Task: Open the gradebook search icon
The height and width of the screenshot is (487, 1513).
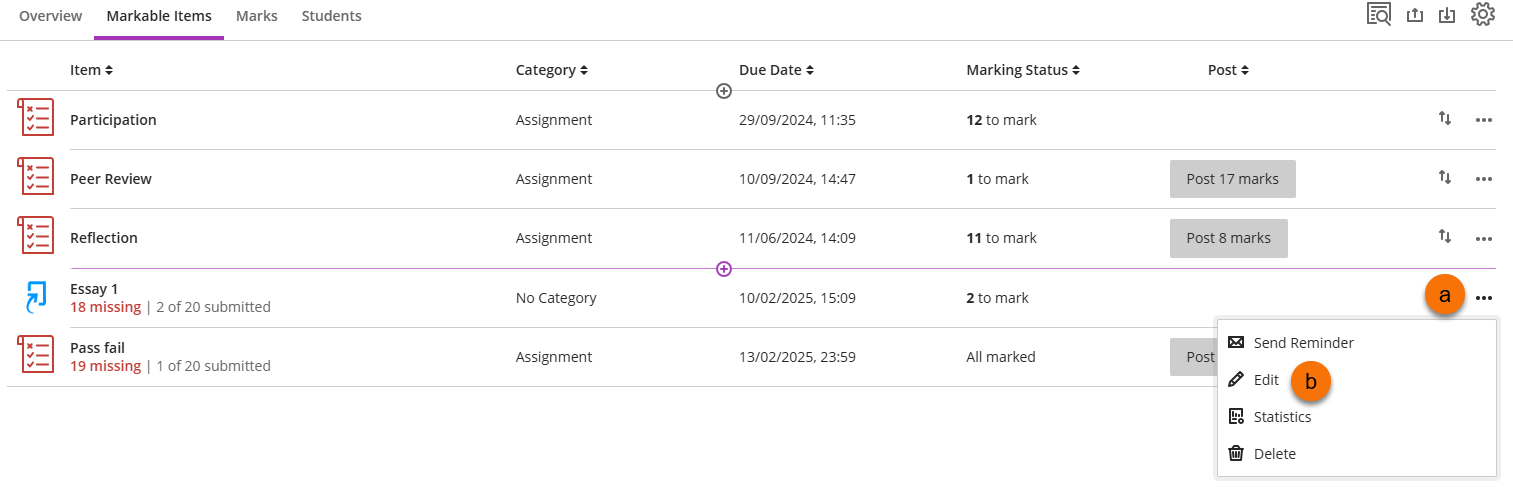Action: point(1379,15)
